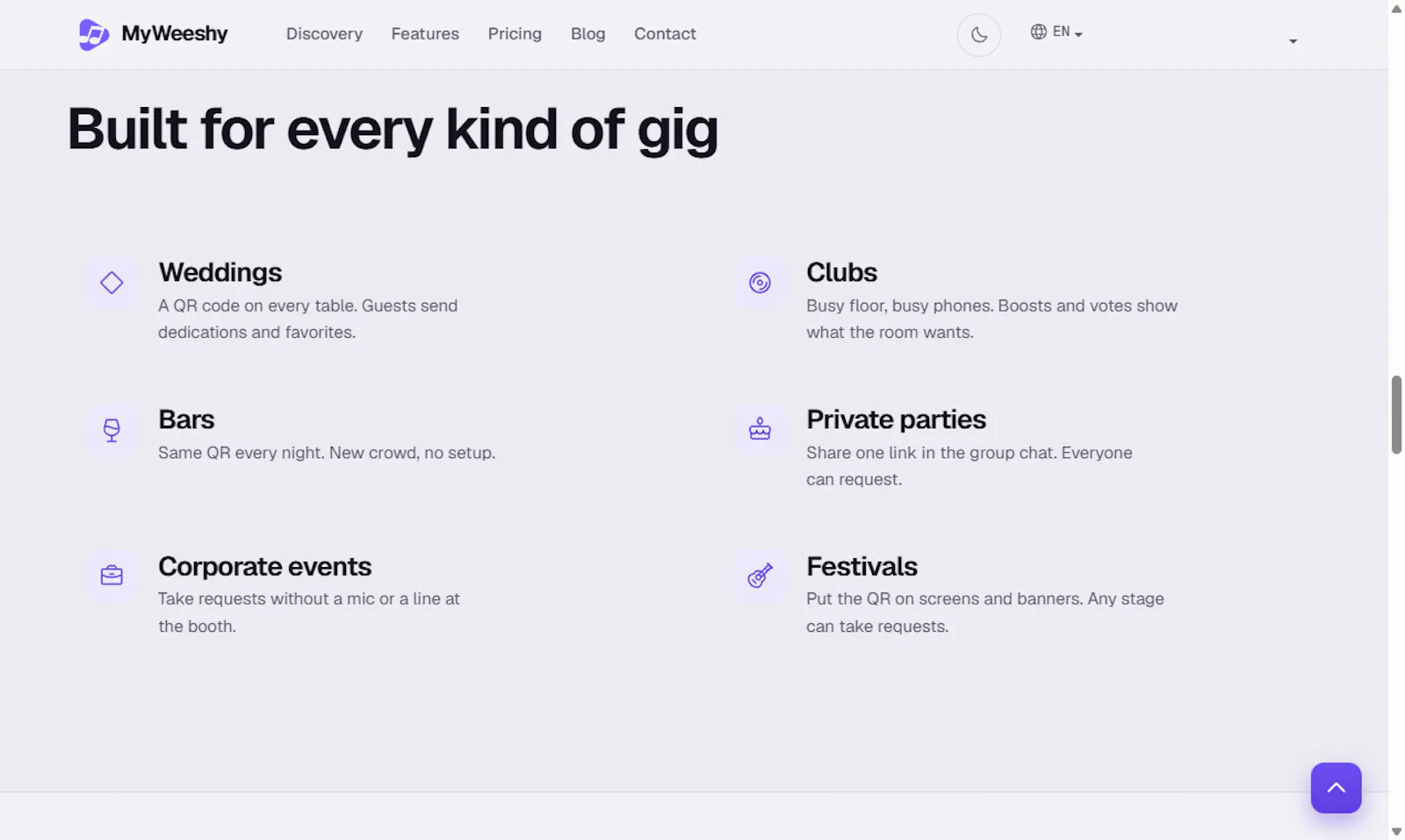Select the Bars heading
This screenshot has width=1405, height=840.
tap(186, 420)
